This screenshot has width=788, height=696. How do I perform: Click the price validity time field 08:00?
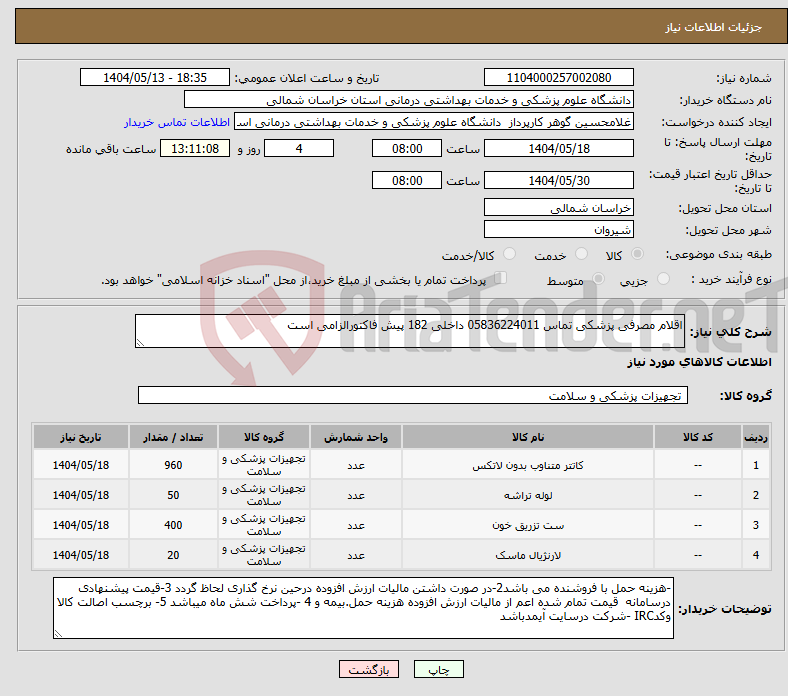pyautogui.click(x=407, y=180)
